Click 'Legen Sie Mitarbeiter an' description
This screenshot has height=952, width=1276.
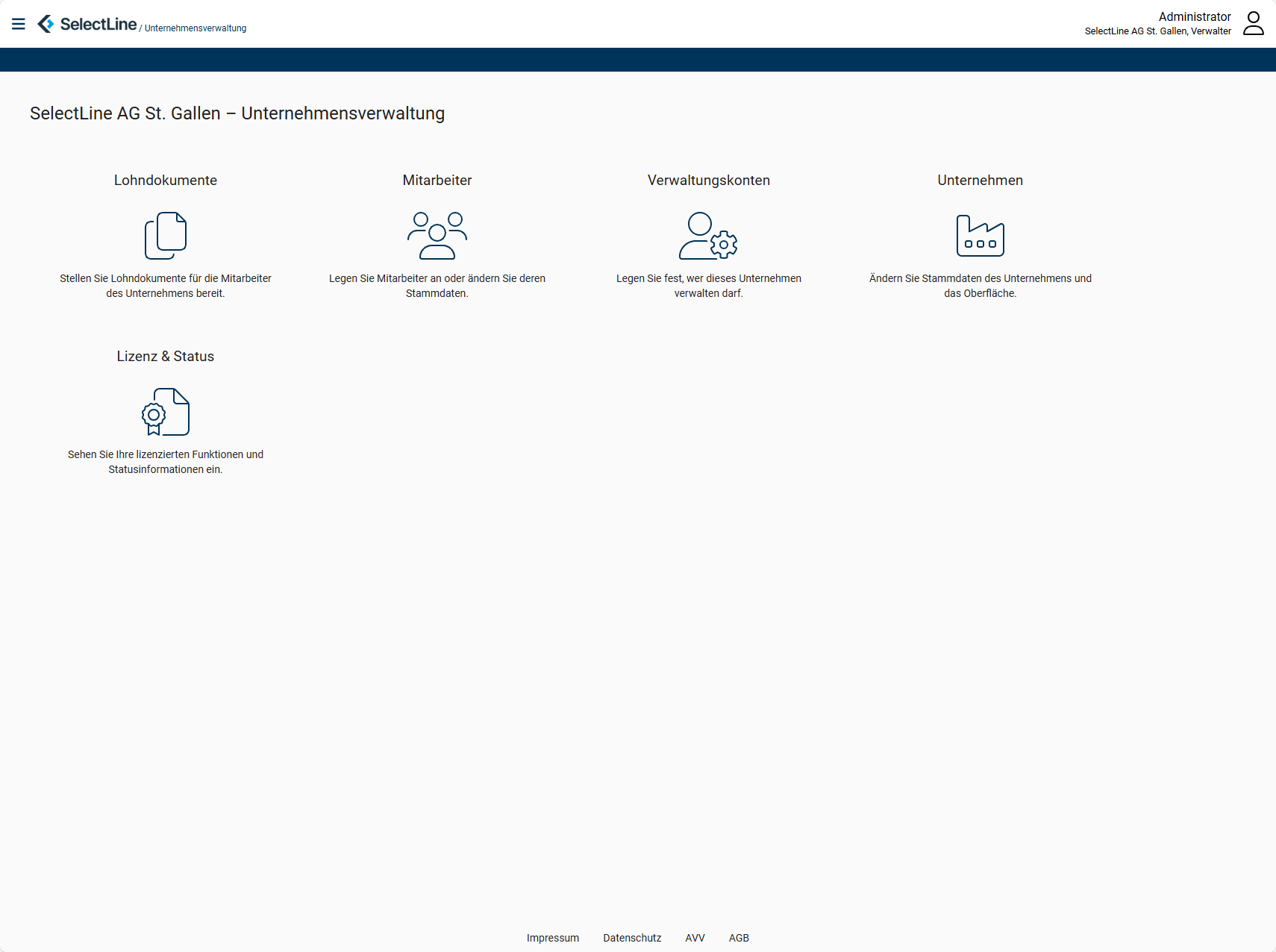point(437,286)
